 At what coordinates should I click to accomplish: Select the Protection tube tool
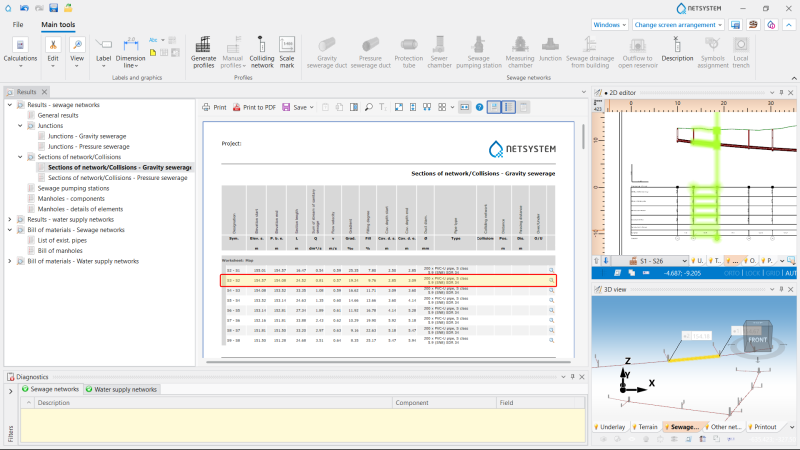[409, 52]
